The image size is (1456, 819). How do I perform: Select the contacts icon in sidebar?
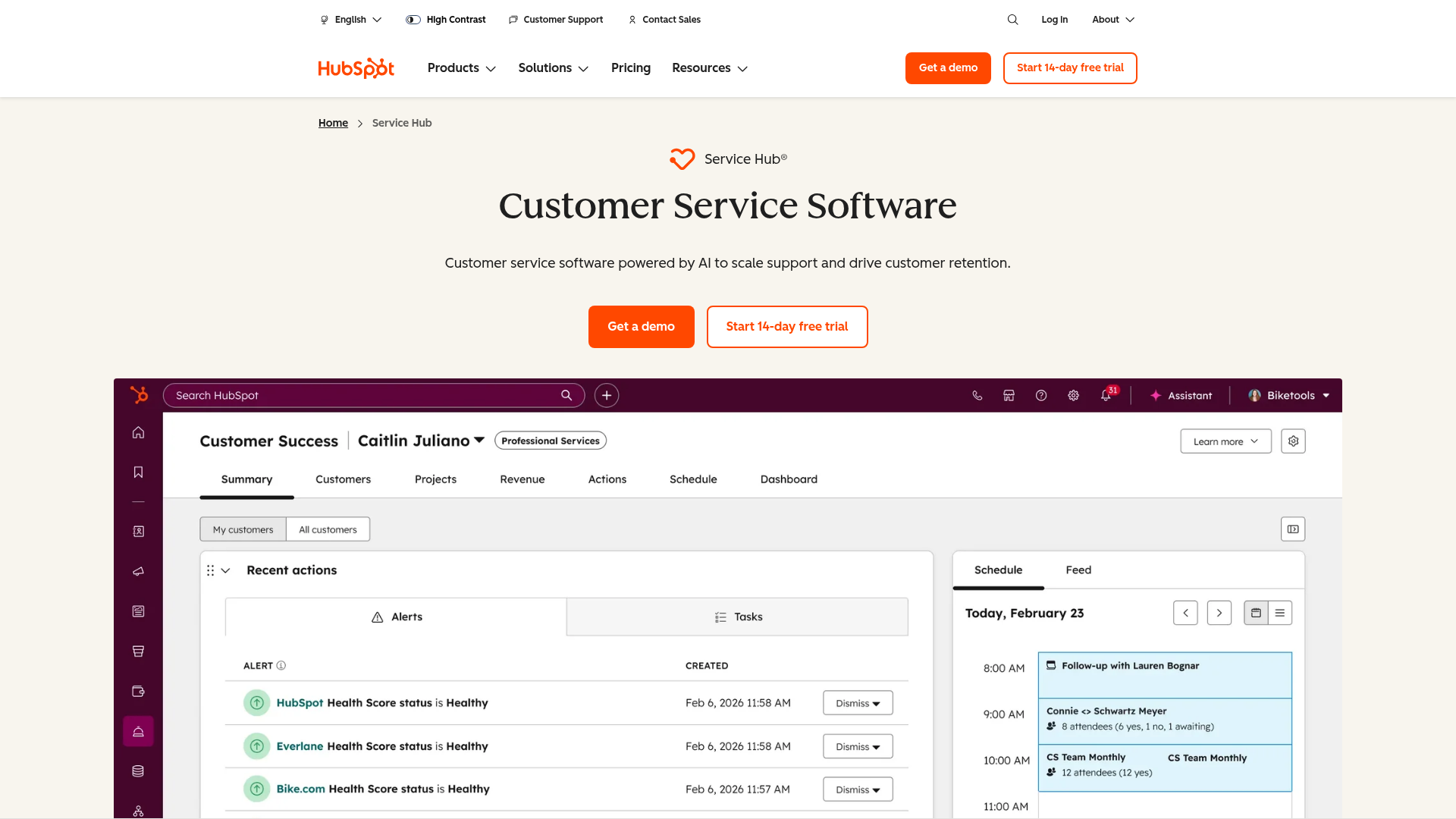tap(138, 531)
